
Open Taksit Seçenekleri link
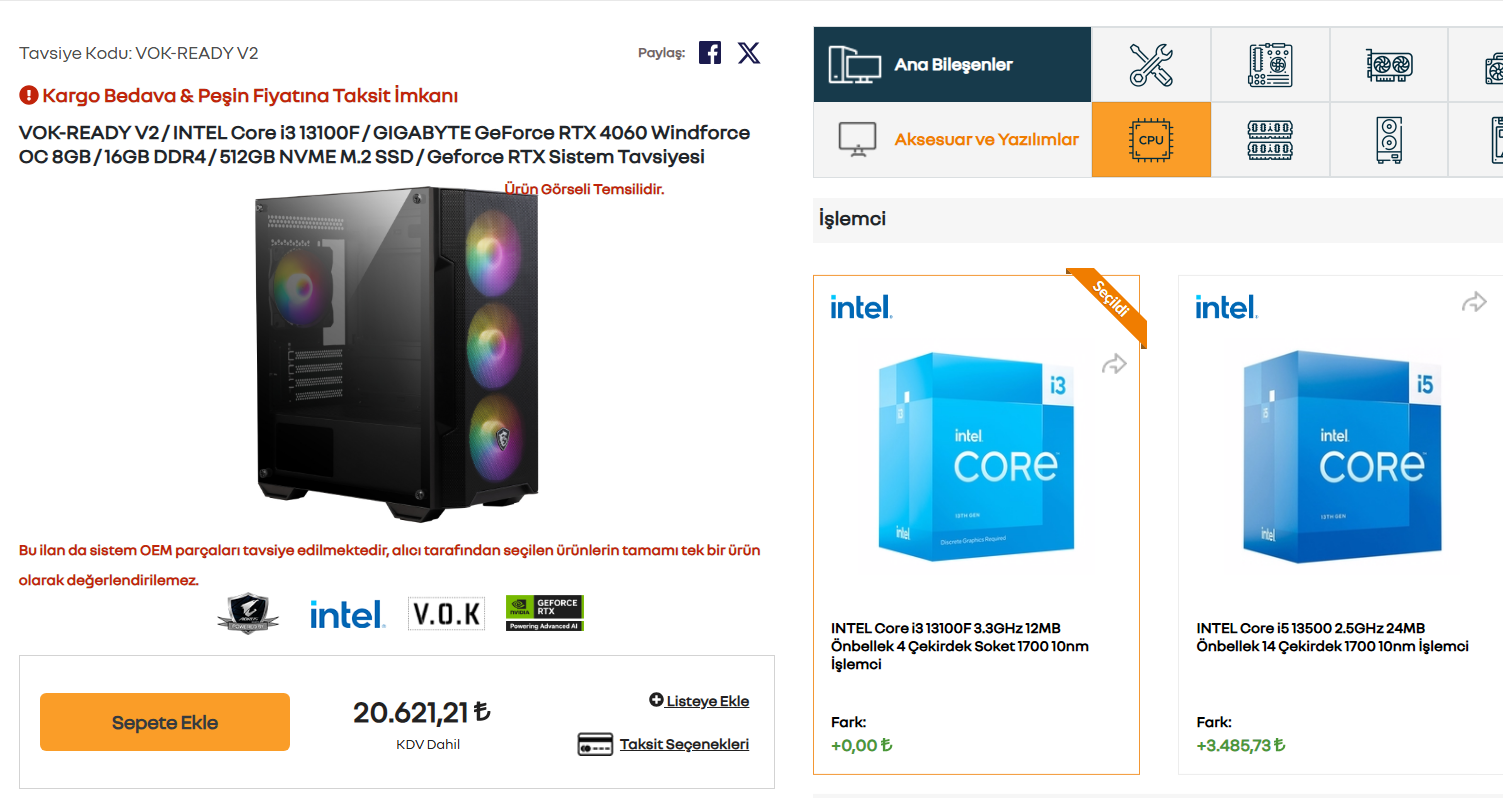[664, 744]
